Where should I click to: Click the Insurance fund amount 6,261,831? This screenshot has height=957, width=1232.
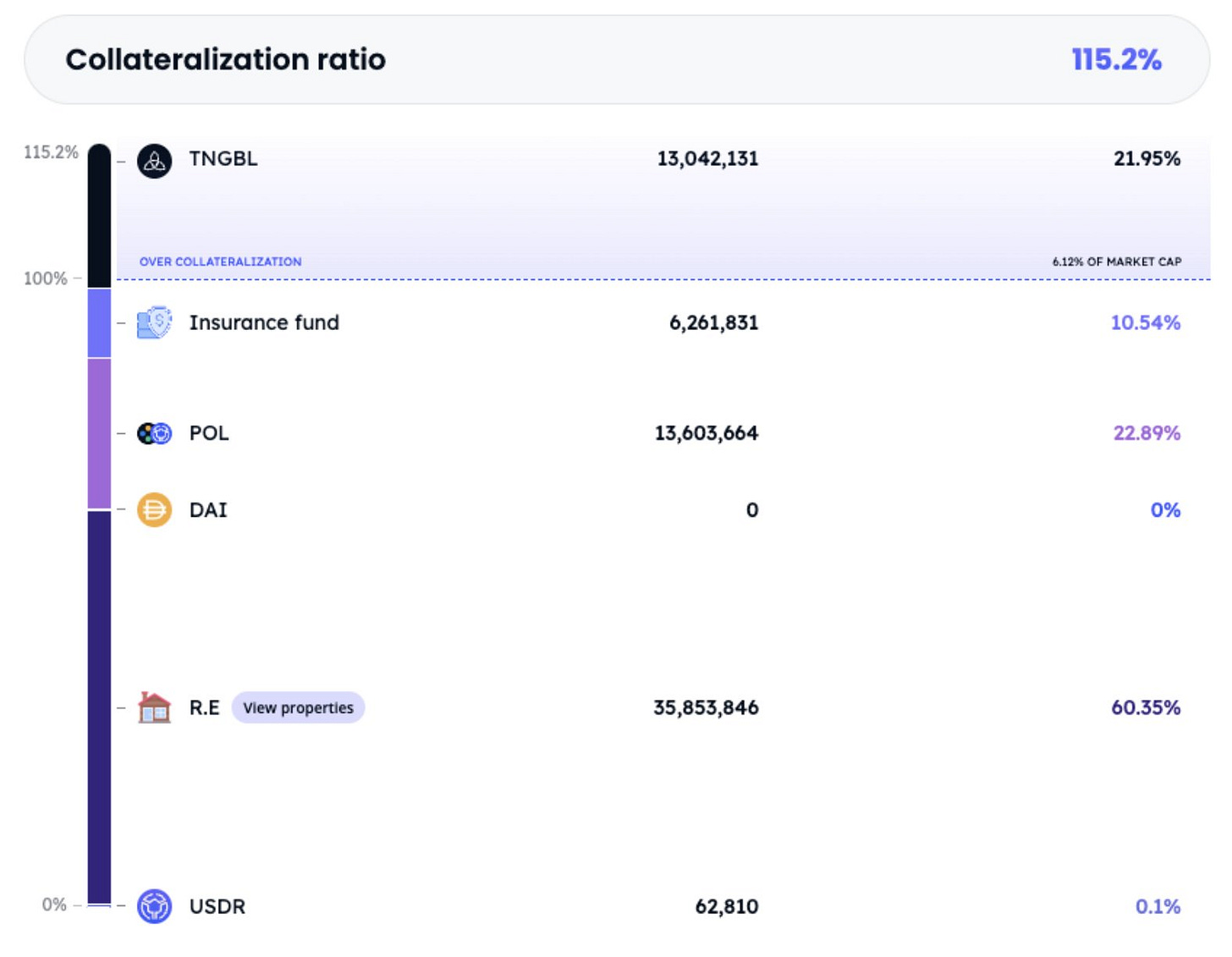click(713, 322)
